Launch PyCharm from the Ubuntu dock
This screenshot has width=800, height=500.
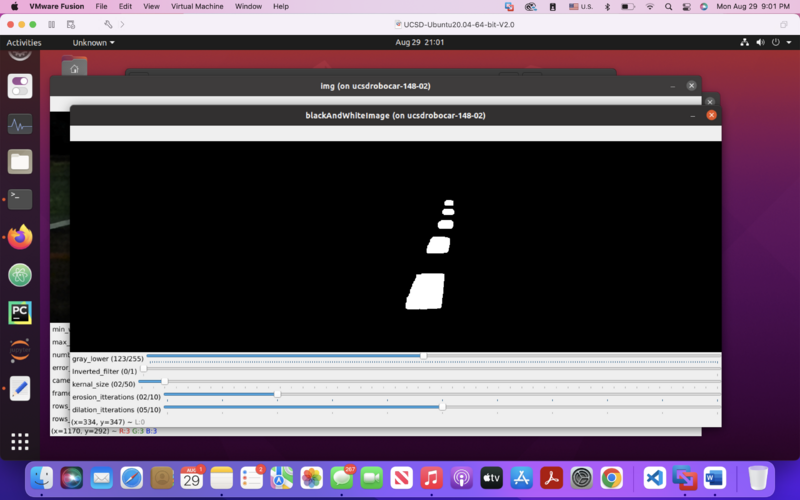tap(20, 313)
